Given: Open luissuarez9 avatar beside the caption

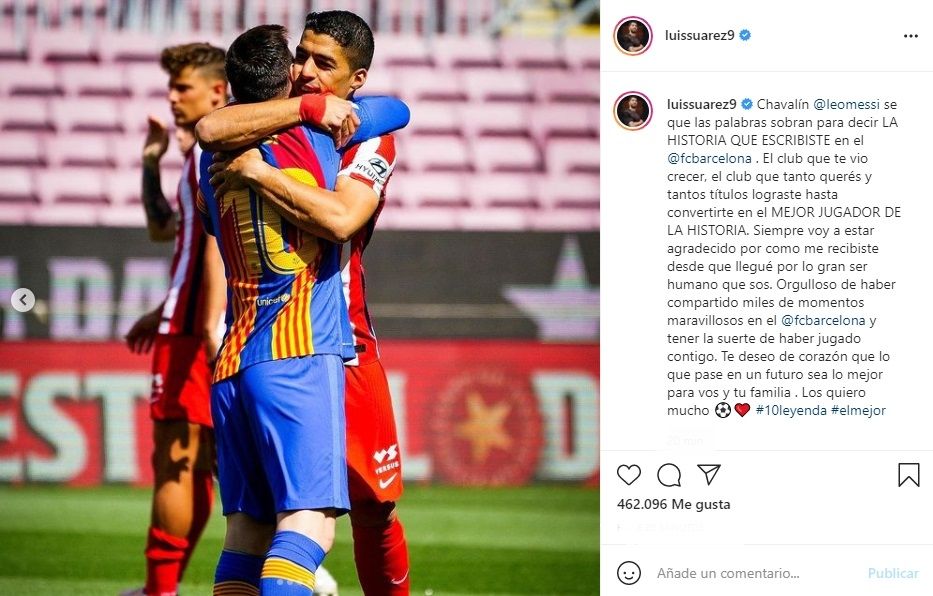Looking at the screenshot, I should 633,111.
